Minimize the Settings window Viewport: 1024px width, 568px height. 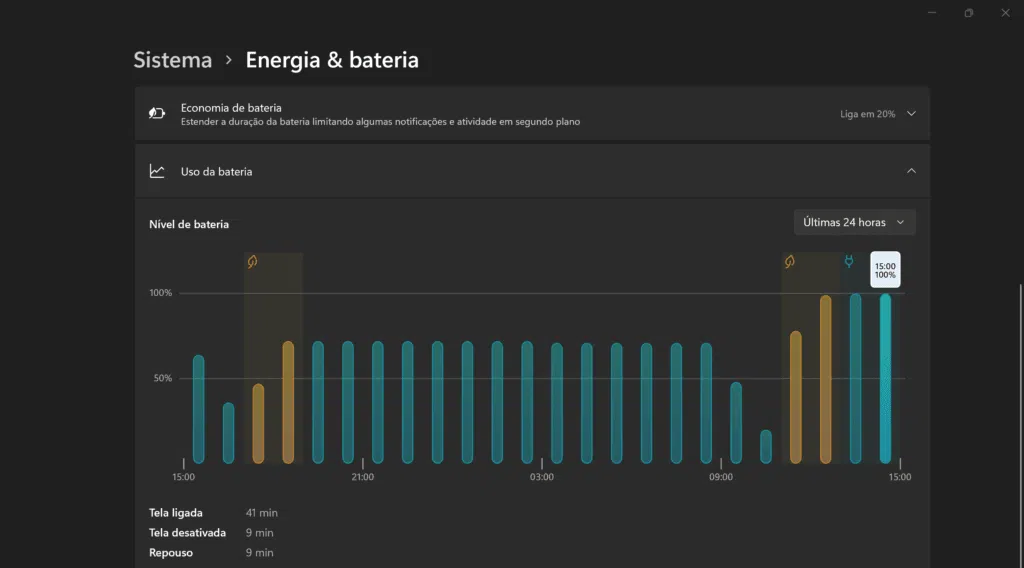tap(932, 13)
